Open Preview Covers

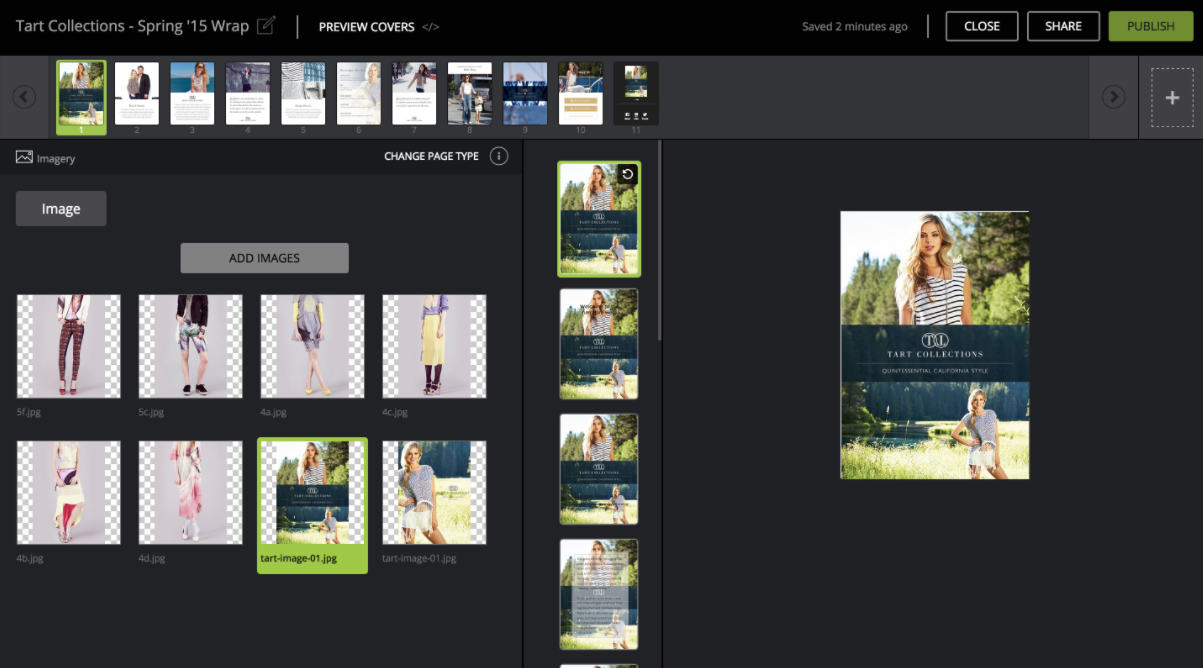(x=366, y=27)
